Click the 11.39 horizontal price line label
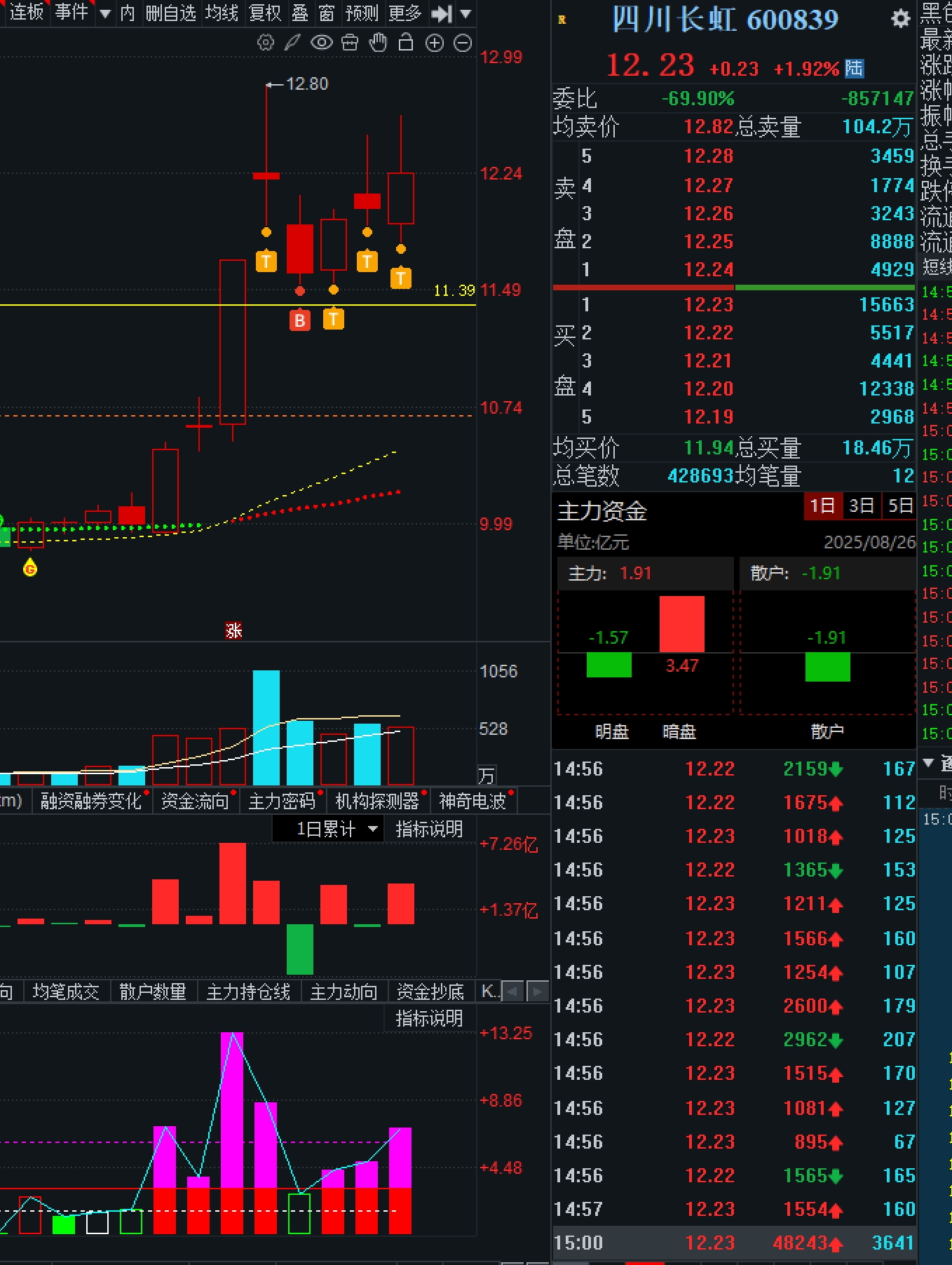The width and height of the screenshot is (952, 1265). (454, 290)
